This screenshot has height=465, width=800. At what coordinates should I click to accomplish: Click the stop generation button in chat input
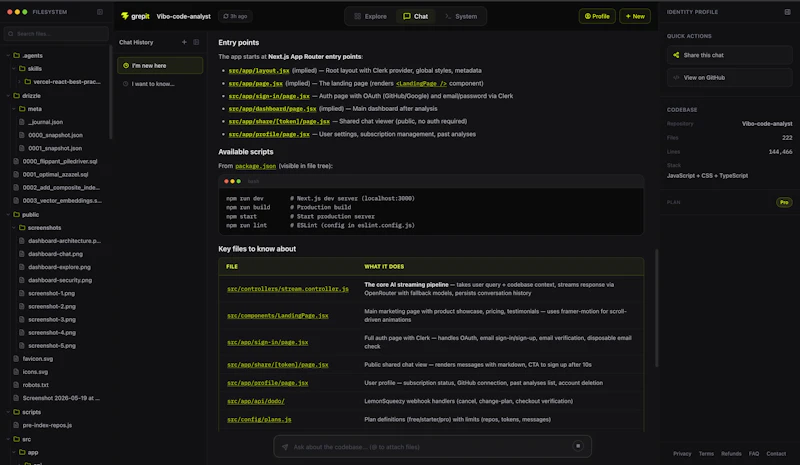578,446
